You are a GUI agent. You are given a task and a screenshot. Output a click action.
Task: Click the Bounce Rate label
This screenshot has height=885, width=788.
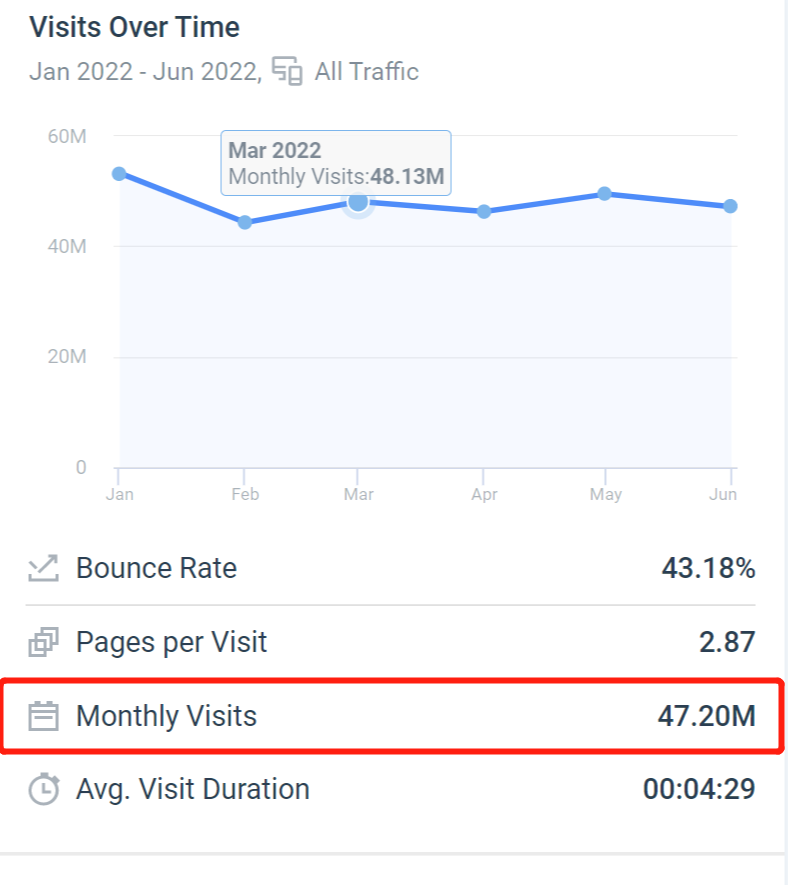point(156,569)
